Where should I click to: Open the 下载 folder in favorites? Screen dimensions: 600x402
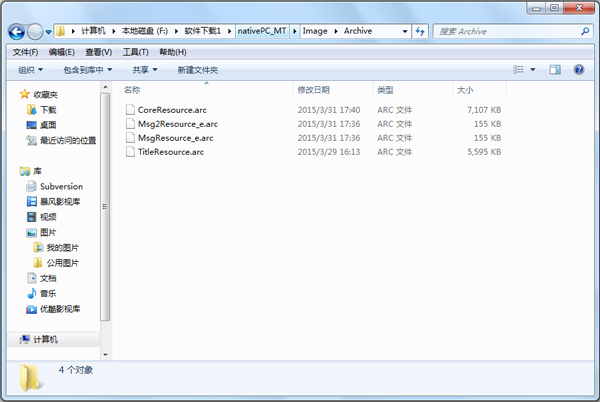[x=48, y=109]
